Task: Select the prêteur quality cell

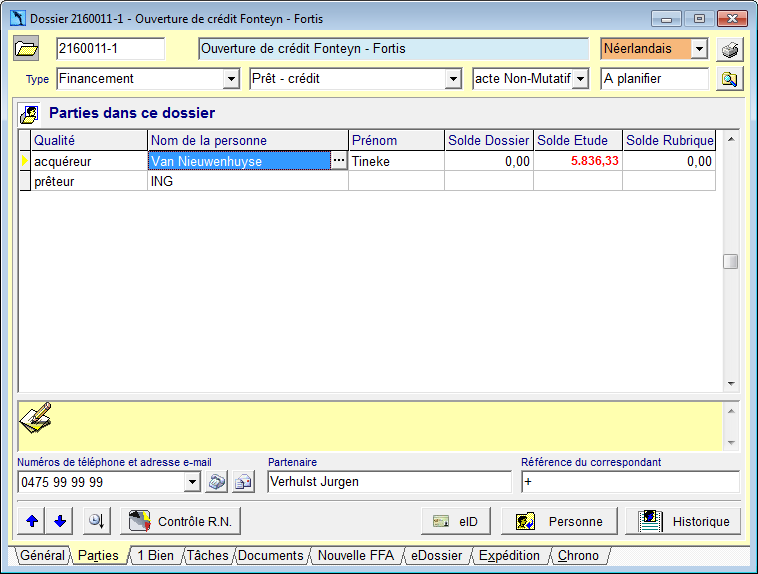Action: click(x=89, y=181)
